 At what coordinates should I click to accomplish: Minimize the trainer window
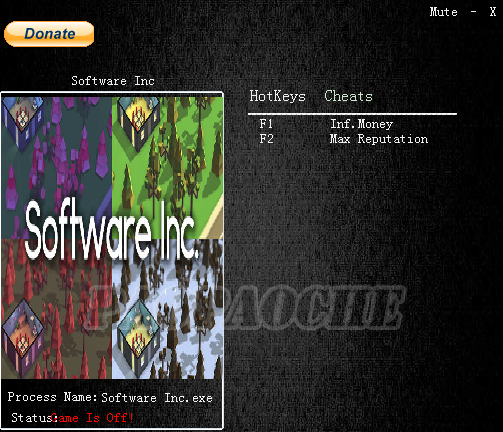pos(473,12)
